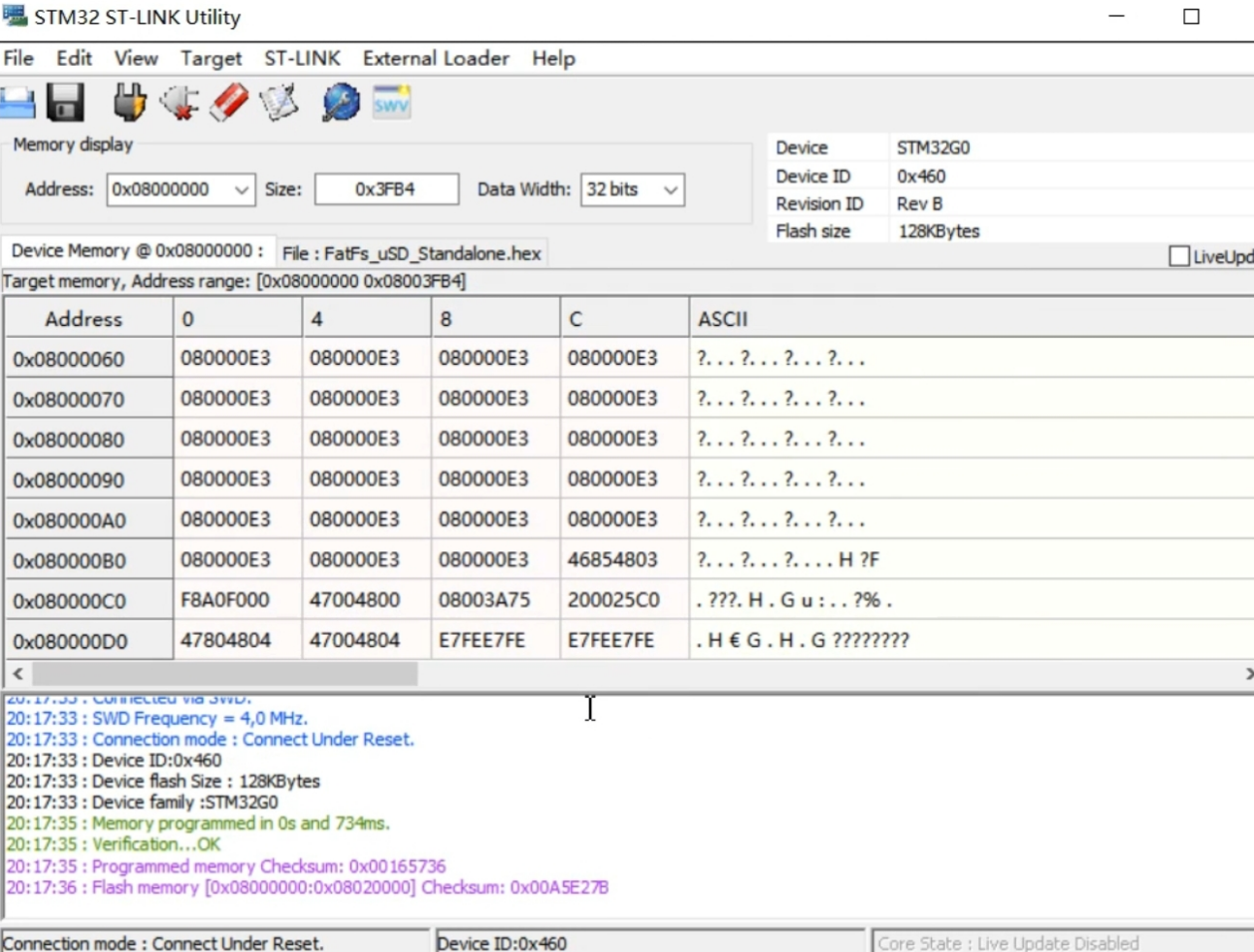Image resolution: width=1254 pixels, height=952 pixels.
Task: Toggle the LiveUpdate checkbox
Action: (x=1179, y=256)
